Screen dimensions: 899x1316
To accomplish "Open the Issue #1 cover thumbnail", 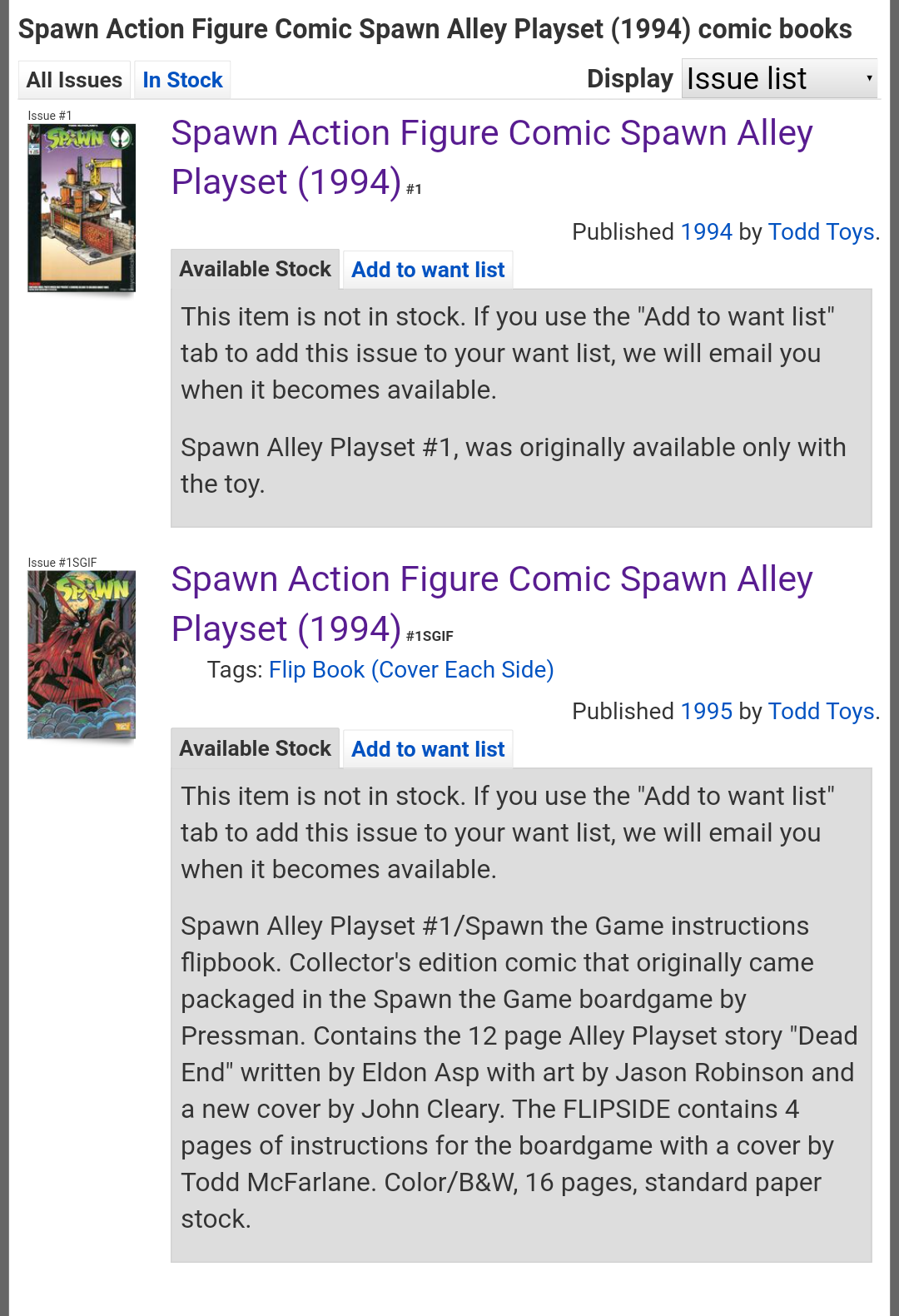I will click(82, 207).
